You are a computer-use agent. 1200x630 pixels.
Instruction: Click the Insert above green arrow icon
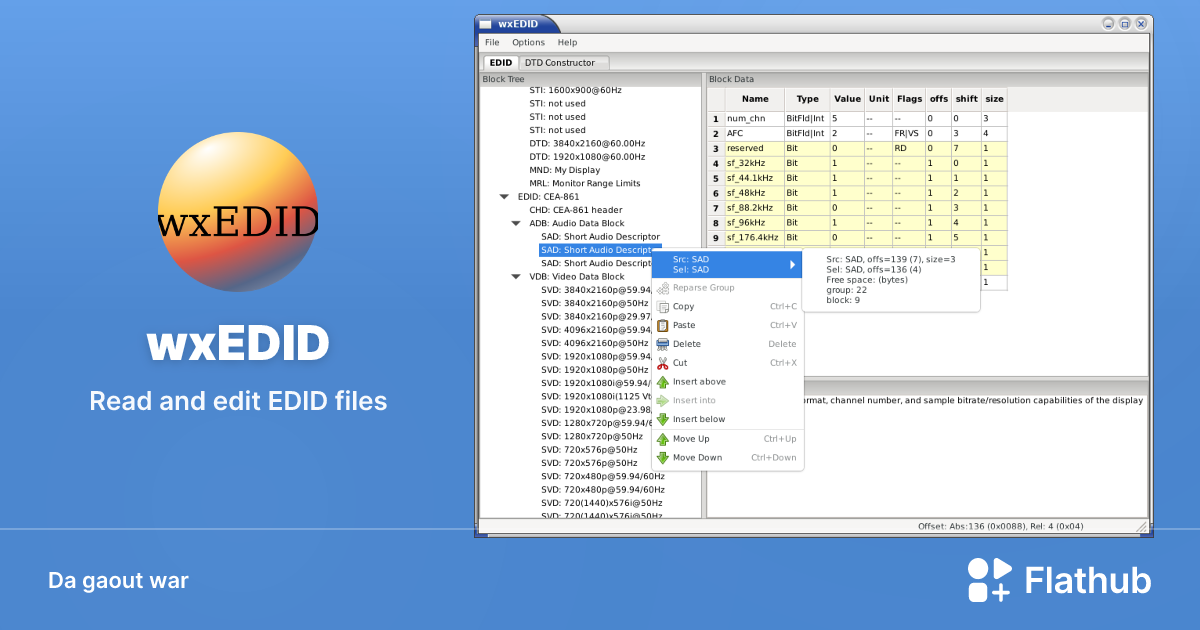663,381
